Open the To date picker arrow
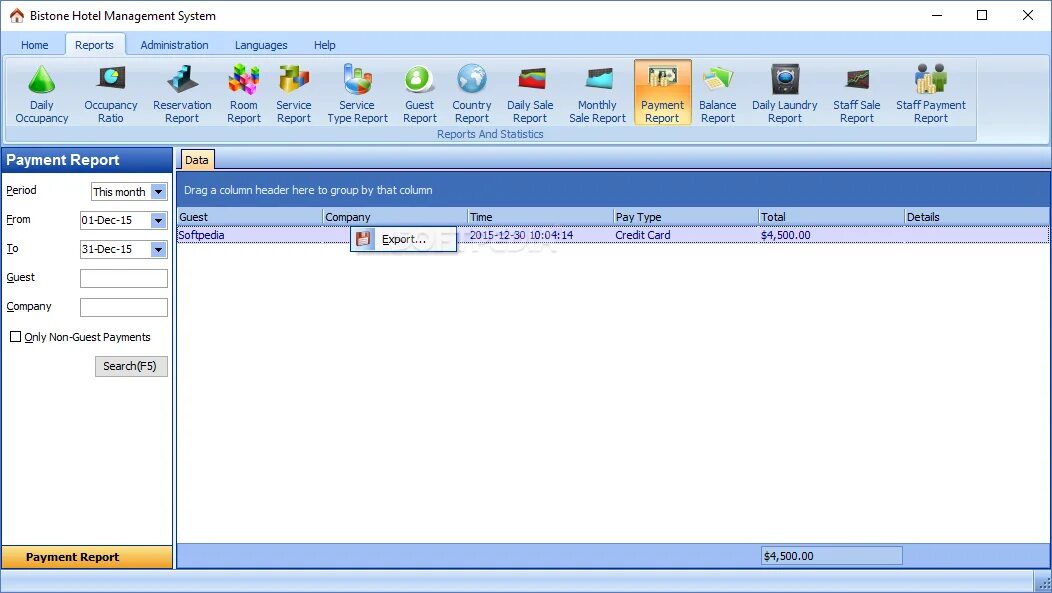The width and height of the screenshot is (1052, 593). coord(158,250)
